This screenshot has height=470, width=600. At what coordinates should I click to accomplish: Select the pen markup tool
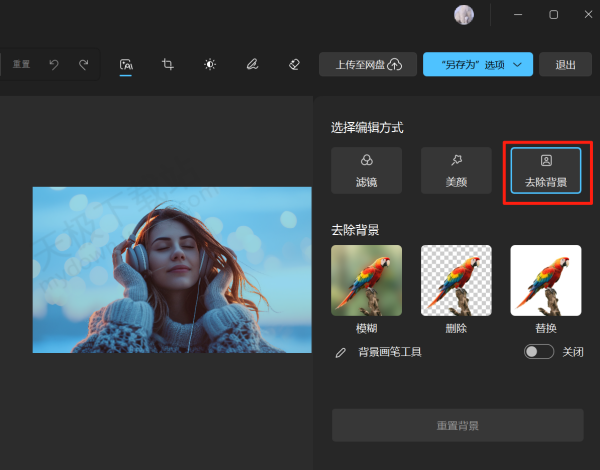[252, 64]
